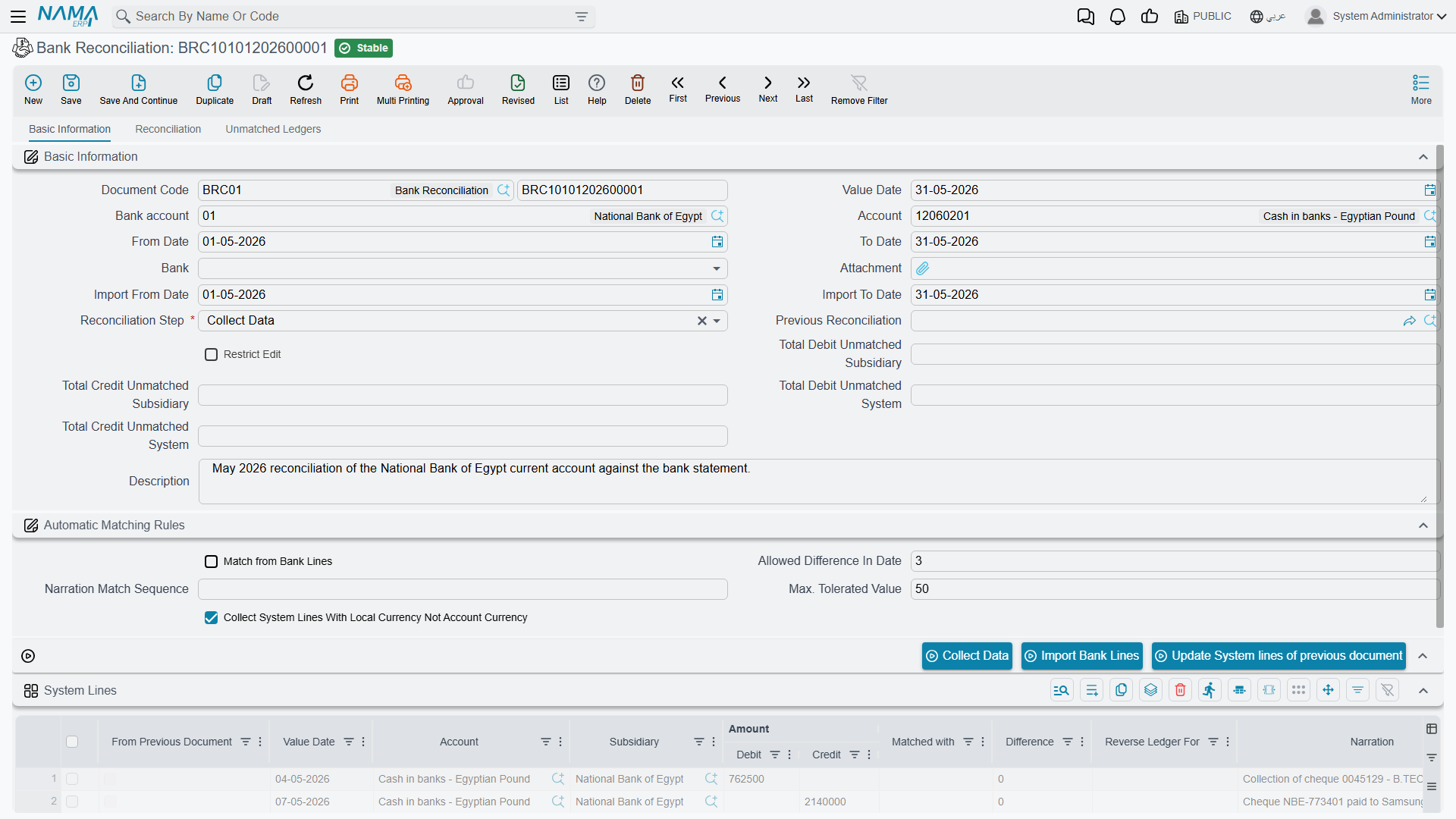This screenshot has width=1456, height=819.
Task: Click the Narration Match Sequence field
Action: [463, 589]
